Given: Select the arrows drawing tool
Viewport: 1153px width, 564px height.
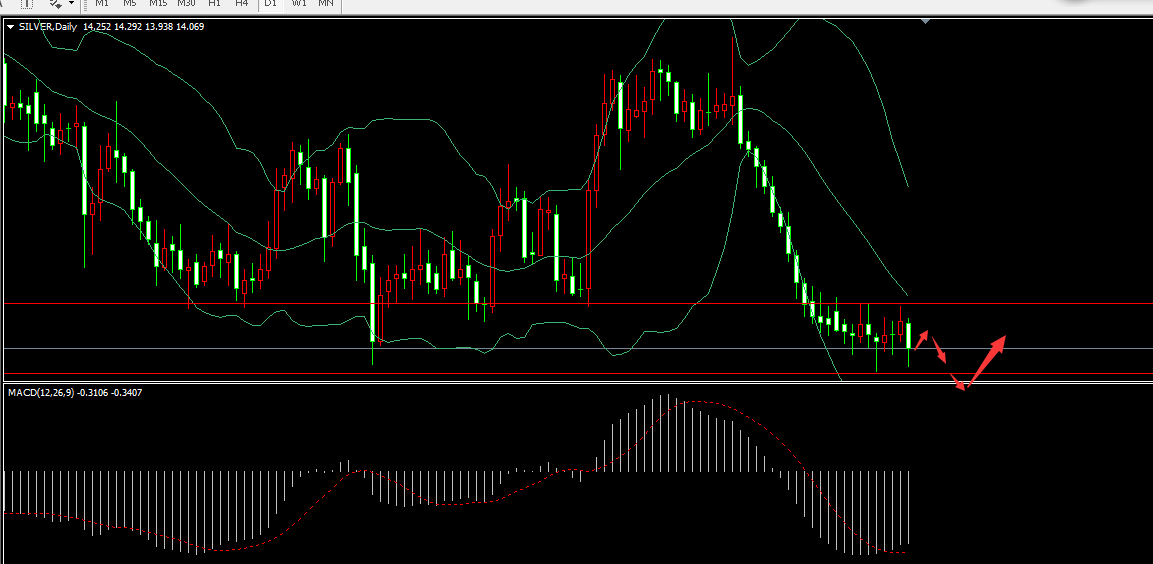Looking at the screenshot, I should click(x=56, y=4).
